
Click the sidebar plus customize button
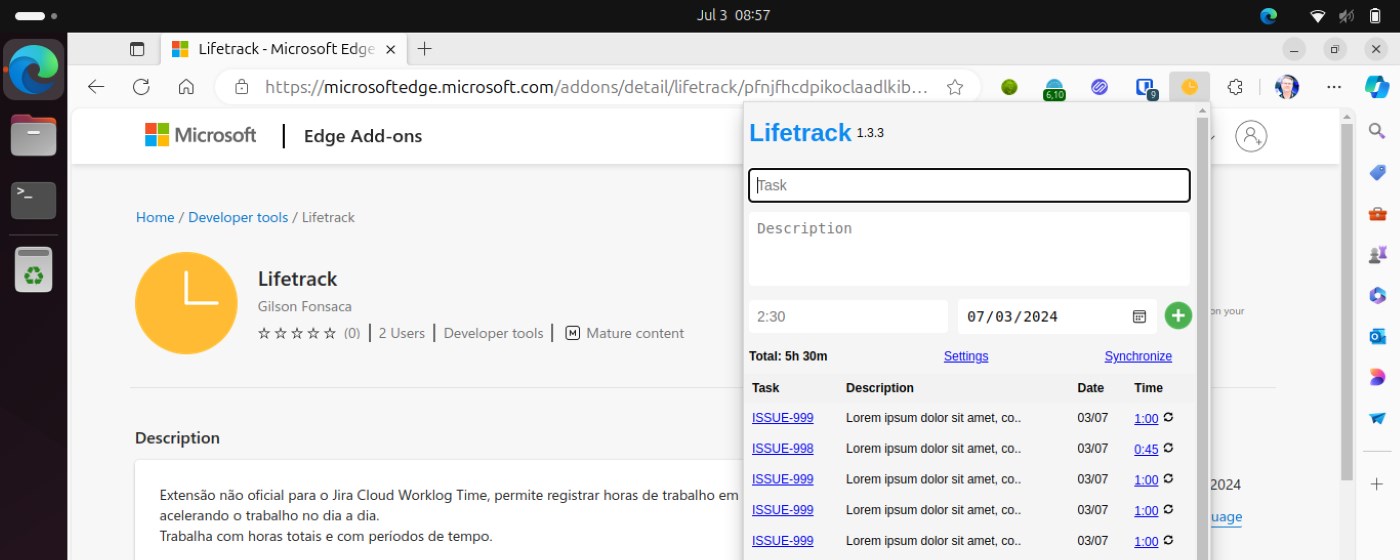1377,484
